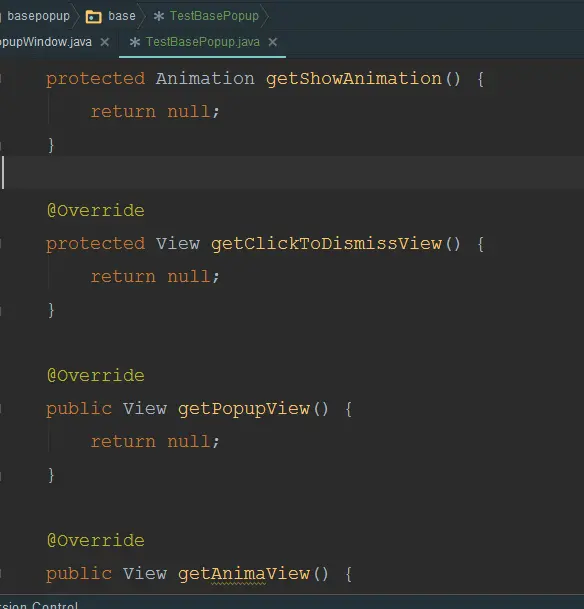
Task: Place cursor on getClickToDismissView method name
Action: click(x=326, y=244)
